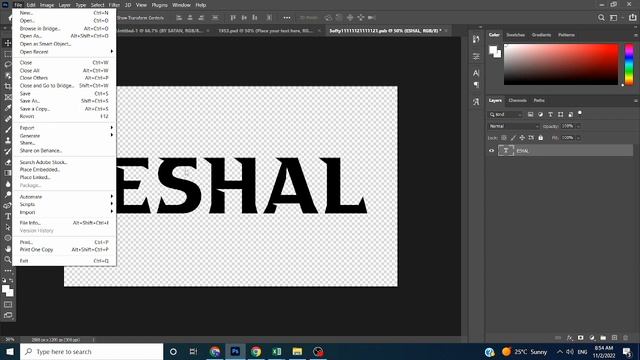
Task: Select the Frame tool
Action: [8, 97]
